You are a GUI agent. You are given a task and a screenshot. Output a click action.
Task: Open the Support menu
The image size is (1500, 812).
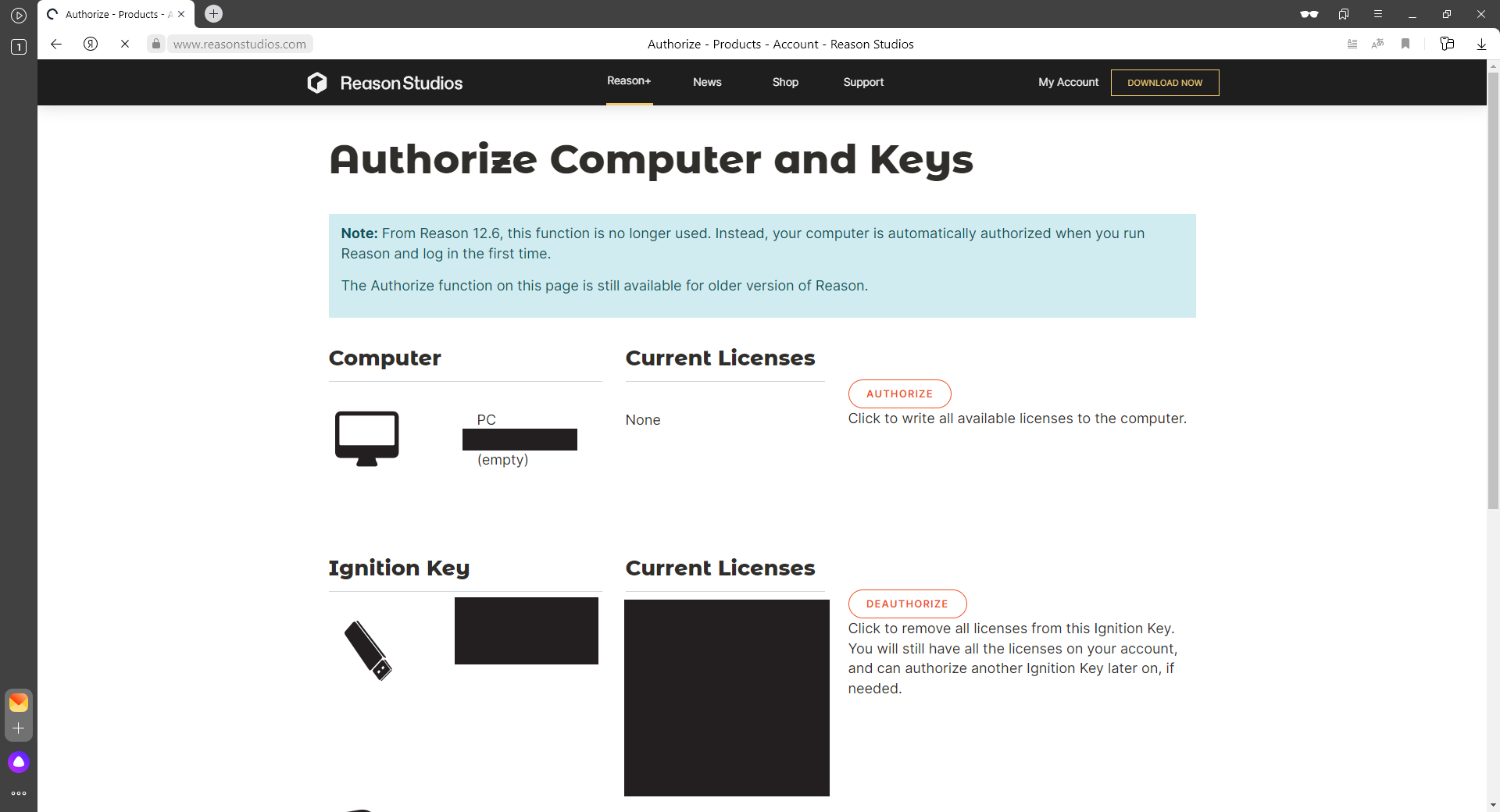click(863, 82)
